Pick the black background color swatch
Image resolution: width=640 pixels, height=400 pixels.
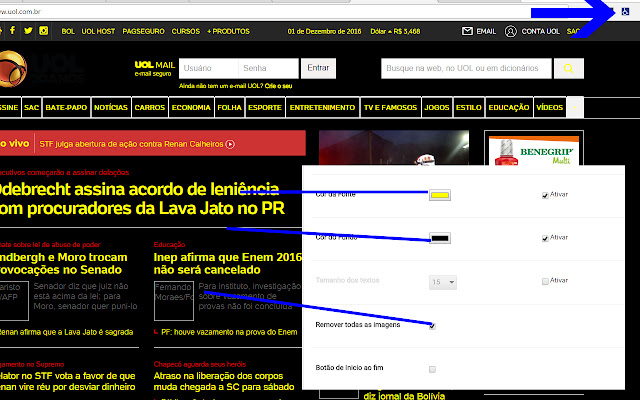(x=440, y=238)
